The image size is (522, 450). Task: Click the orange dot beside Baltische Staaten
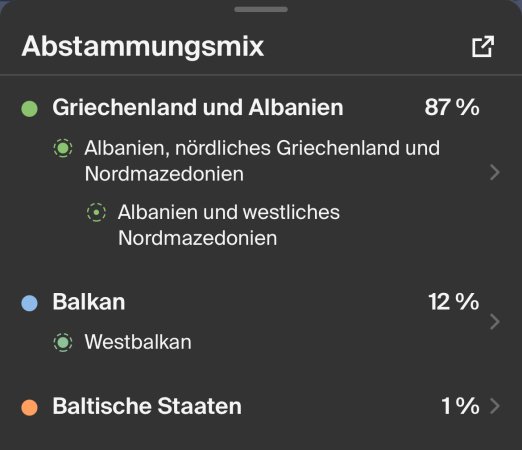click(29, 407)
